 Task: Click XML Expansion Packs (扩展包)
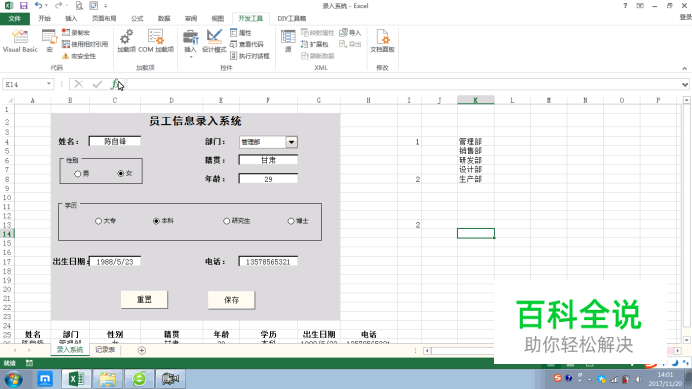(314, 44)
